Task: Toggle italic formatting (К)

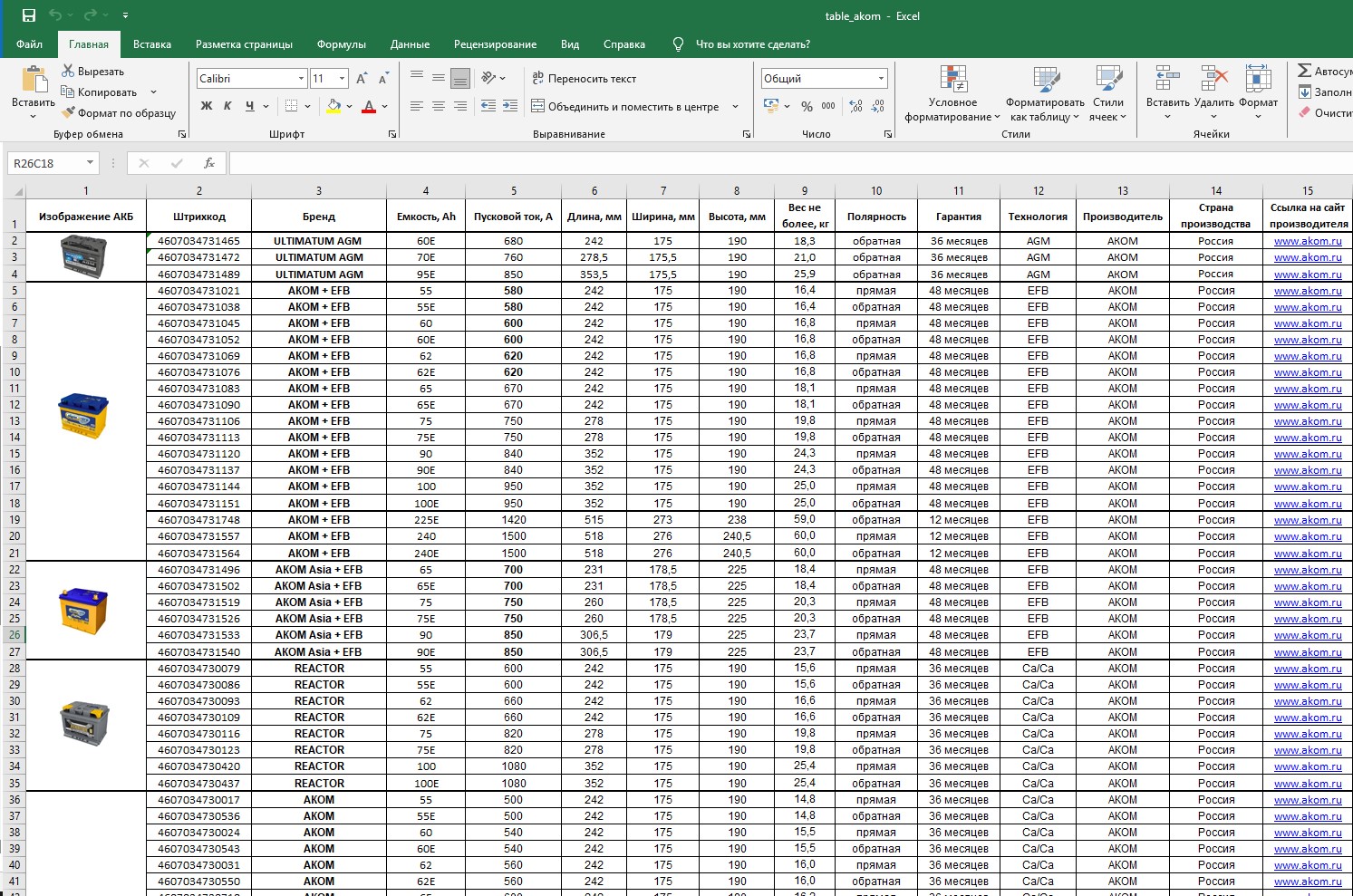Action: (227, 106)
